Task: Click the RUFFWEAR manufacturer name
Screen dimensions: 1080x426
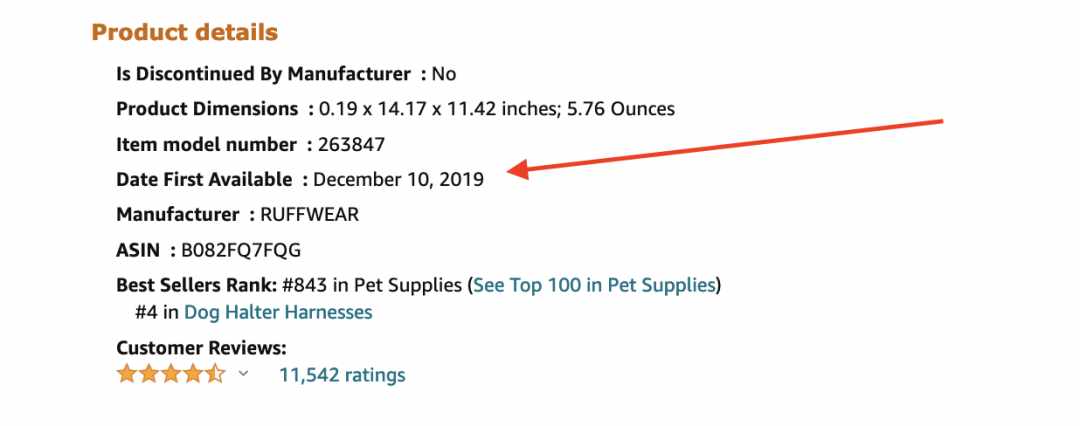Action: [309, 214]
